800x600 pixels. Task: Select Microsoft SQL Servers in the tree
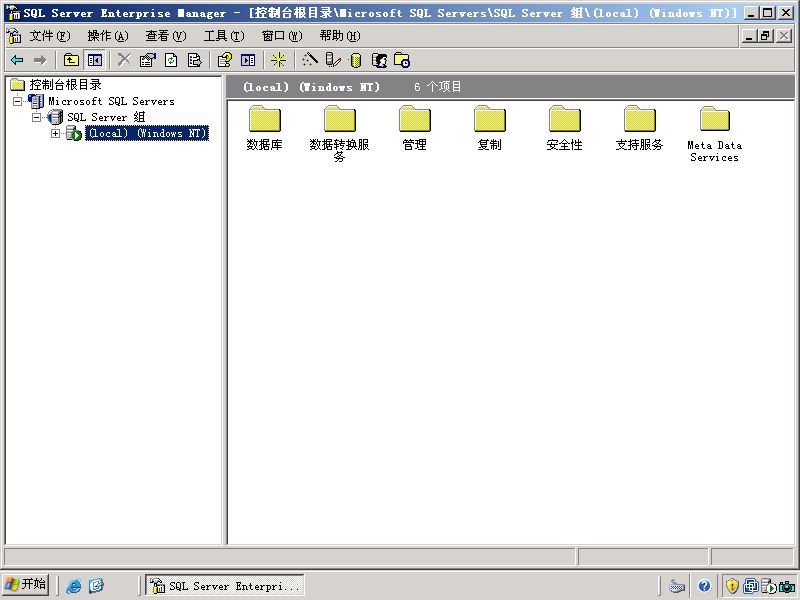coord(111,101)
